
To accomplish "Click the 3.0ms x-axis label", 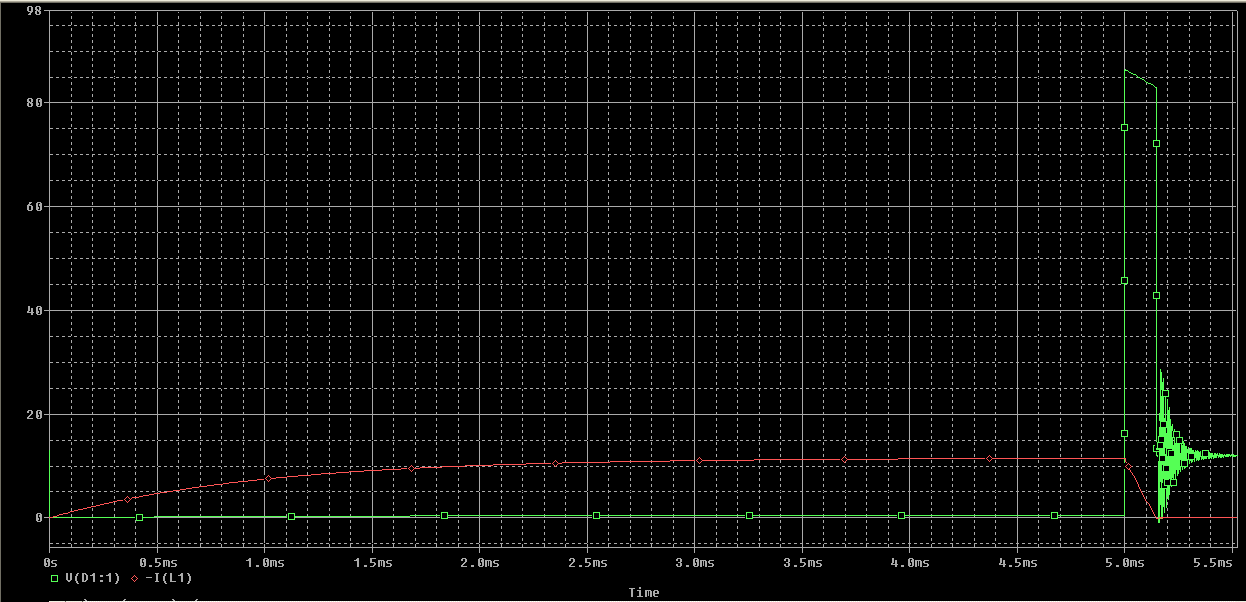I will click(695, 563).
